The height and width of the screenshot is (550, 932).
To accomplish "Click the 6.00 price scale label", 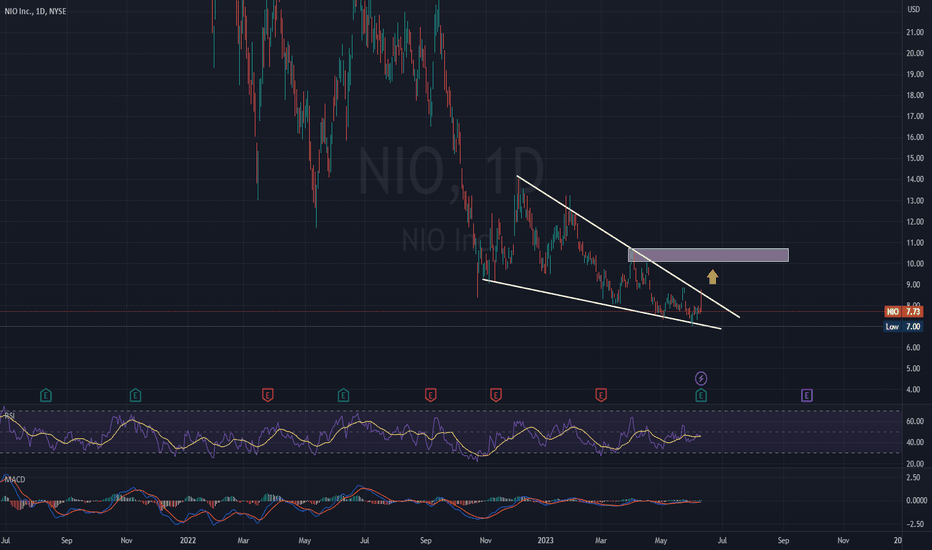I will 915,347.
